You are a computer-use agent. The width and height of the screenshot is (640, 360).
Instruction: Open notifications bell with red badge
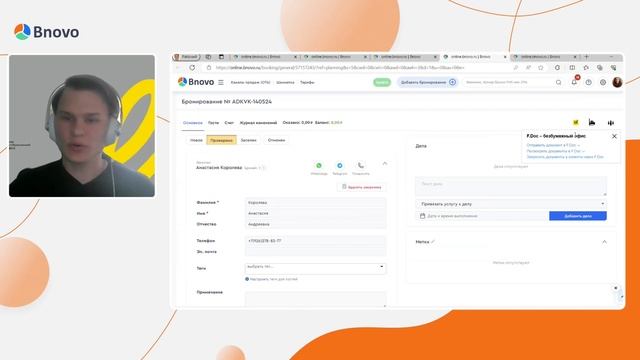click(x=574, y=82)
